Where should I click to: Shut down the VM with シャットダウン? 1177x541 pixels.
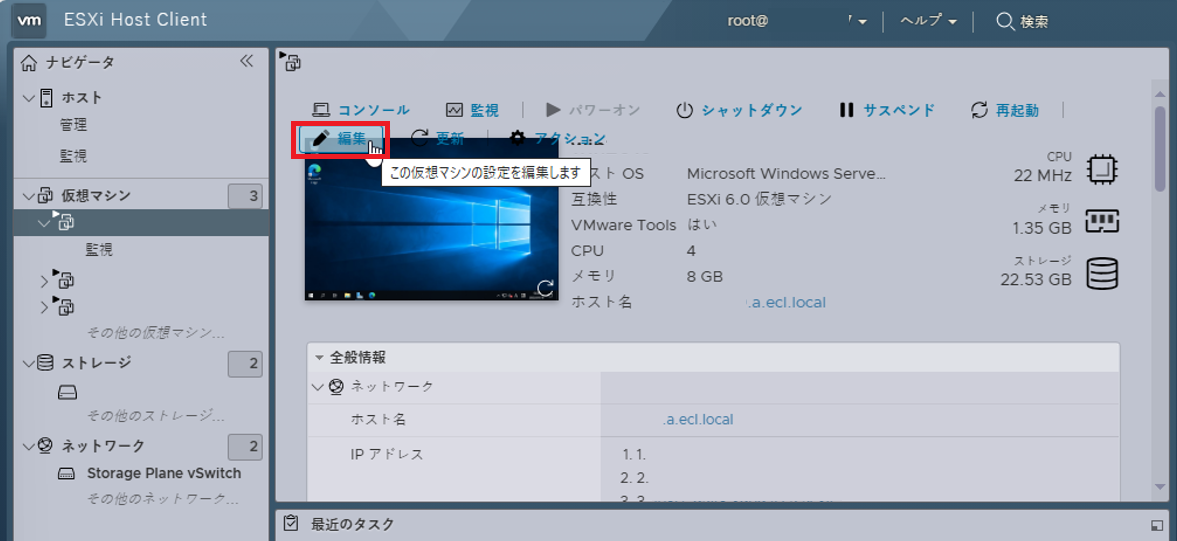739,110
